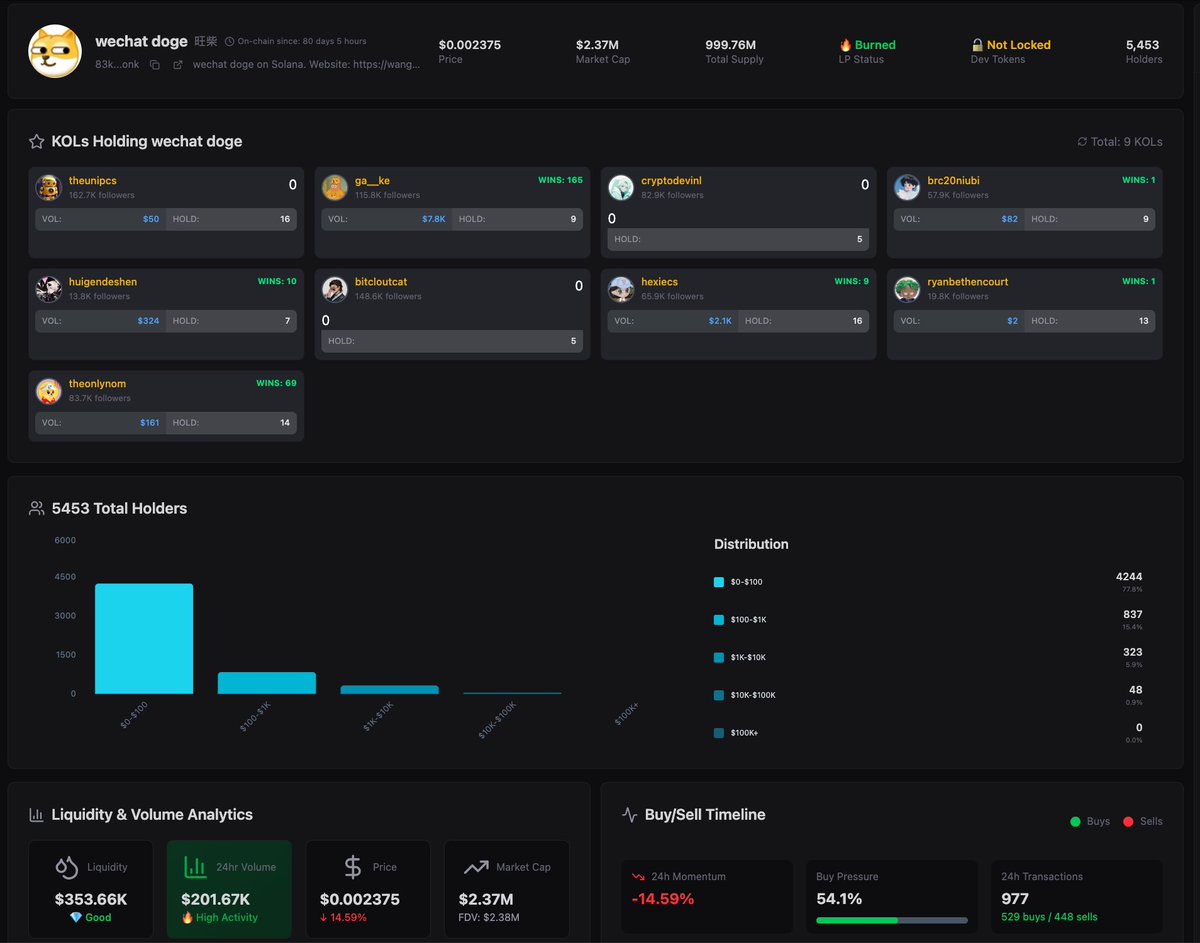Open the 24hr Volume $201.67K card

coord(229,889)
